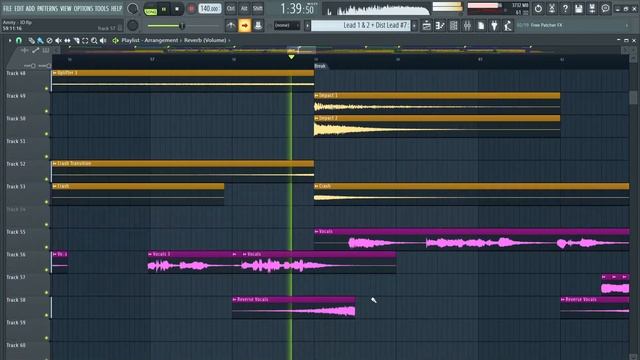Select the Select (dashed box) tool
This screenshot has height=360, width=640.
point(85,40)
